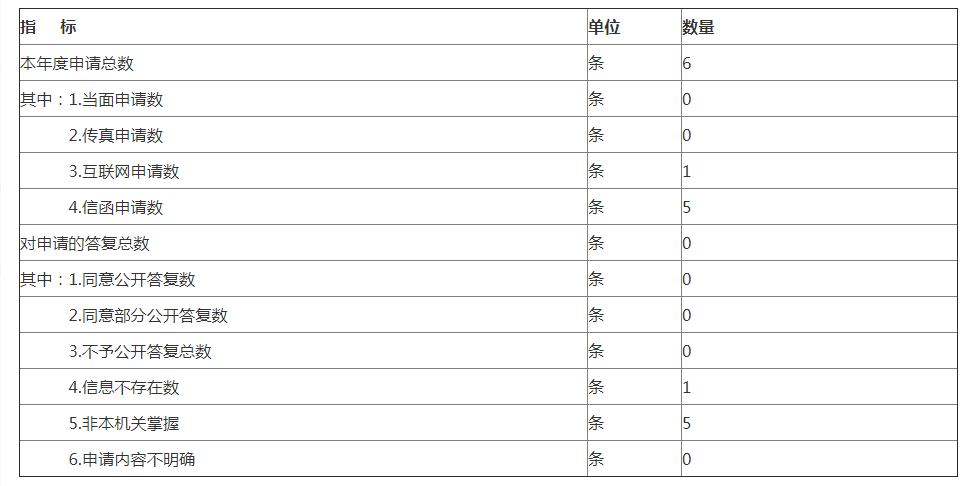Image resolution: width=978 pixels, height=486 pixels.
Task: Select the 本年度申请总数 row label
Action: tap(77, 63)
